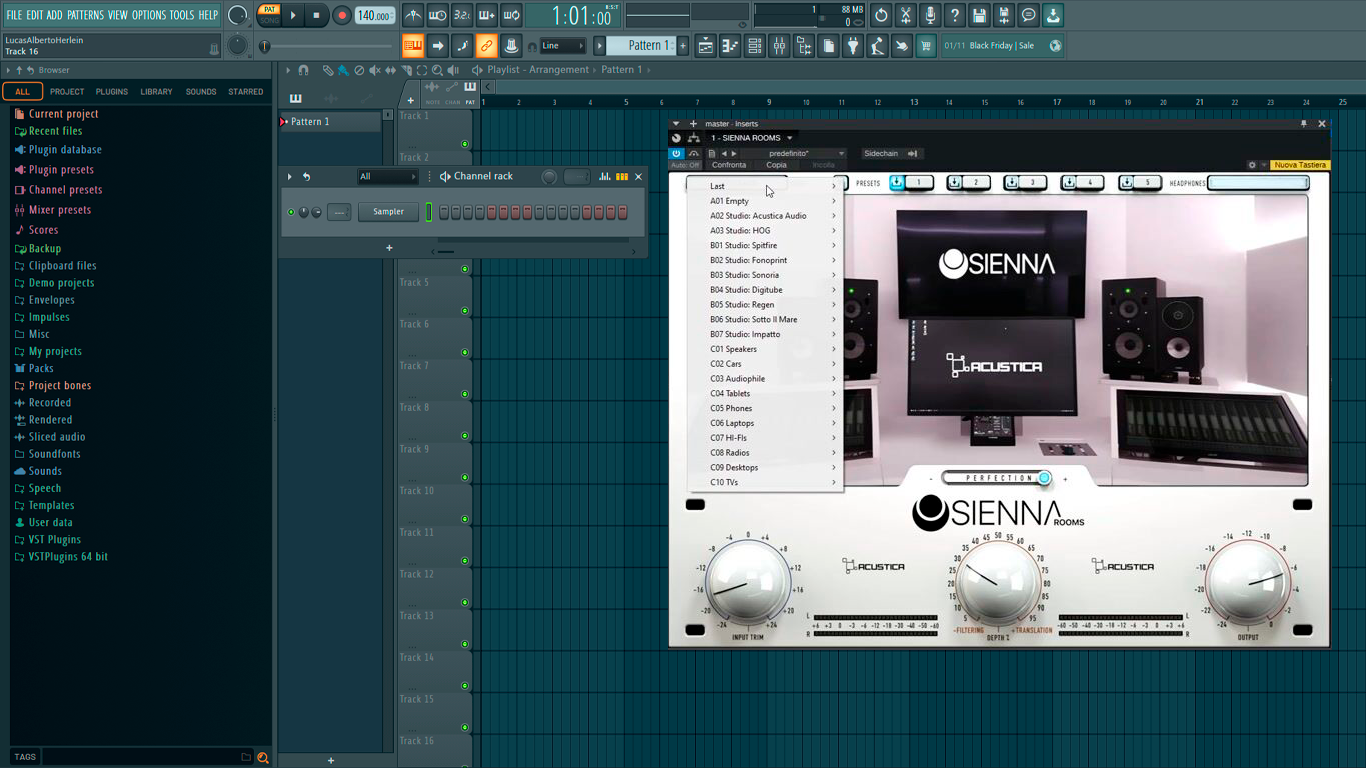Image resolution: width=1366 pixels, height=768 pixels.
Task: Open the Sienna plugin settings gear
Action: click(x=1252, y=165)
